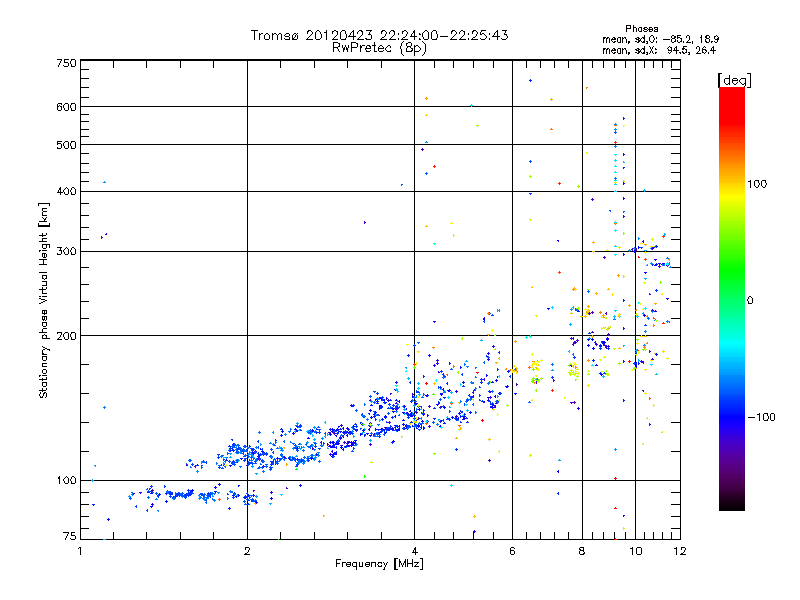800x600 pixels.
Task: Click the x-axis tick label '12'
Action: pos(680,551)
